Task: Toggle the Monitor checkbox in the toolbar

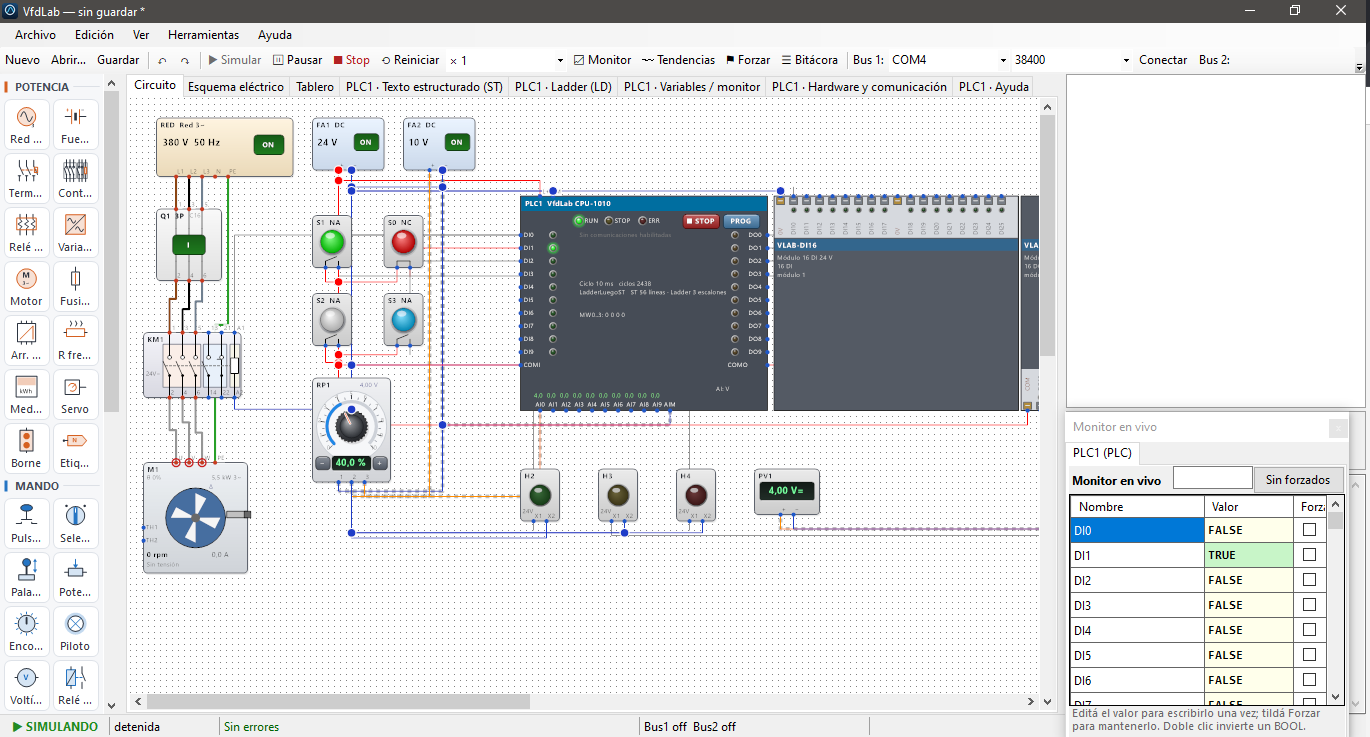Action: click(602, 60)
